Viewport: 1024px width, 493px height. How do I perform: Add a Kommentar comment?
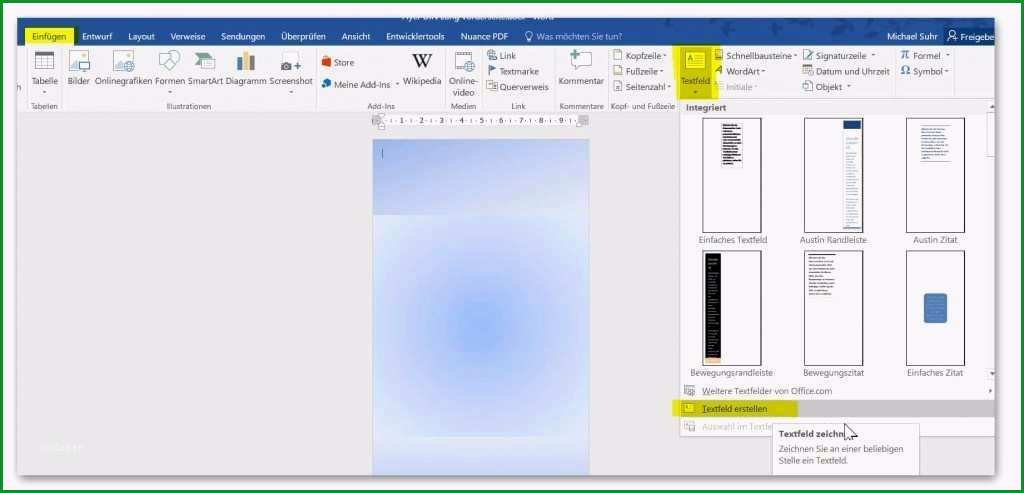pyautogui.click(x=581, y=69)
